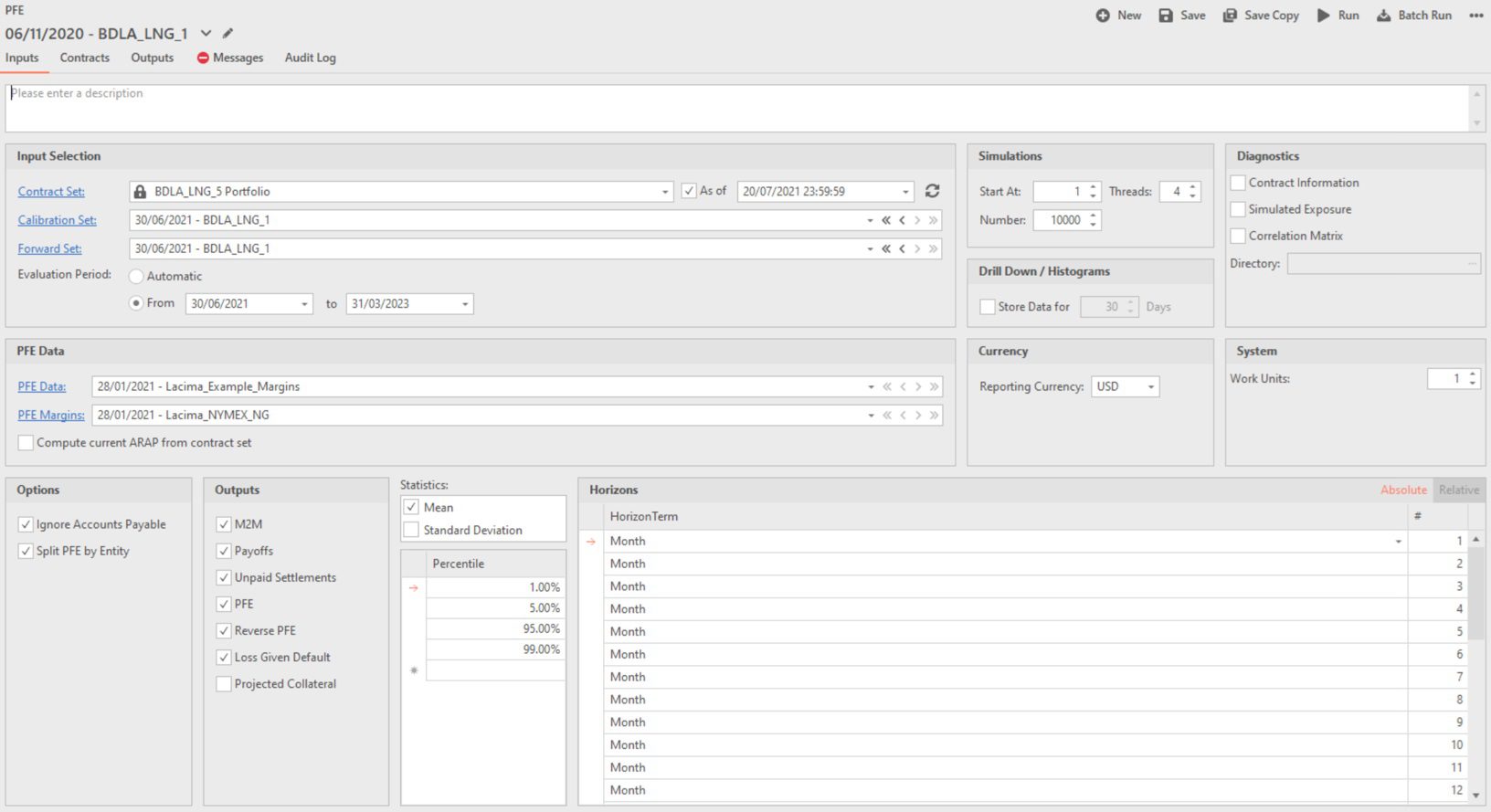Go to next Calibration Set entry
Viewport: 1491px width, 812px height.
click(917, 220)
